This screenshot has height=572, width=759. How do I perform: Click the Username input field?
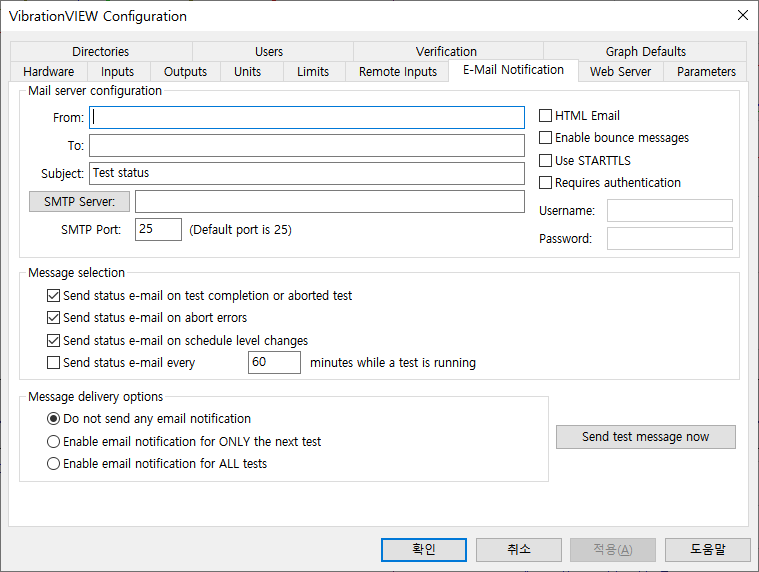tap(669, 211)
